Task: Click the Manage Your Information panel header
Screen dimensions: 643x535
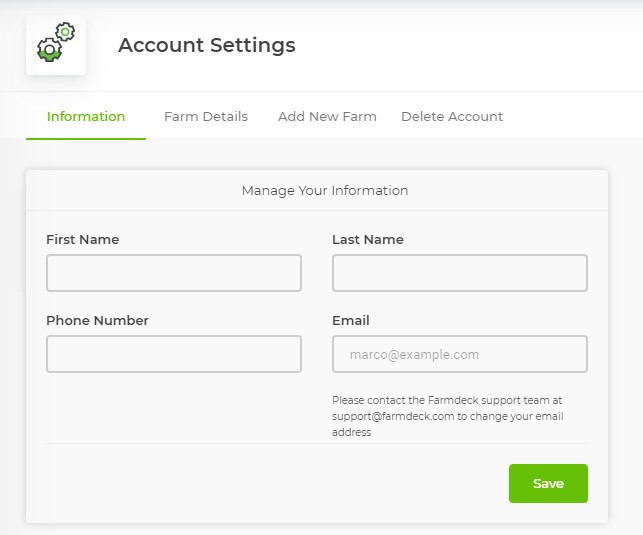Action: pos(325,190)
